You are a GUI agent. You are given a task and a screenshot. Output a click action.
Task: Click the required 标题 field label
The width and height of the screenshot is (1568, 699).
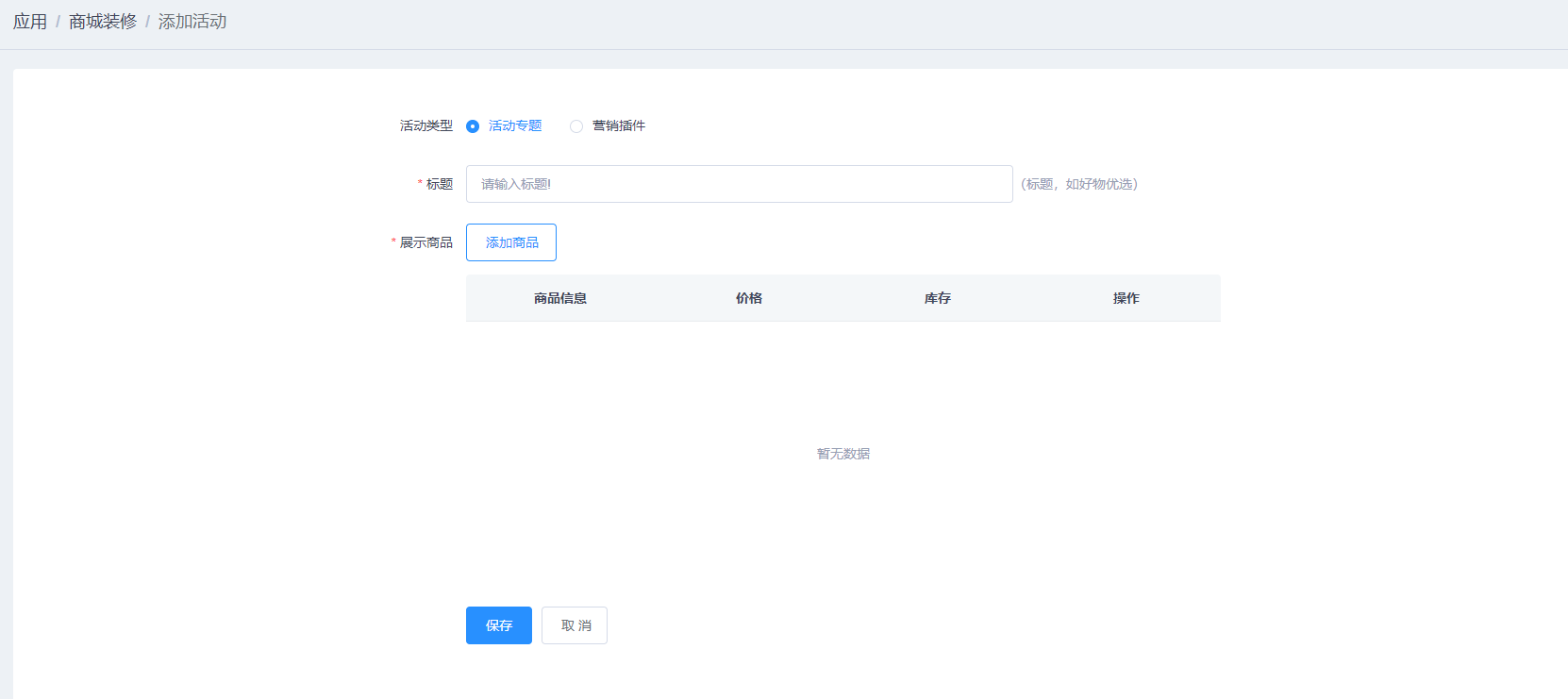tap(440, 184)
